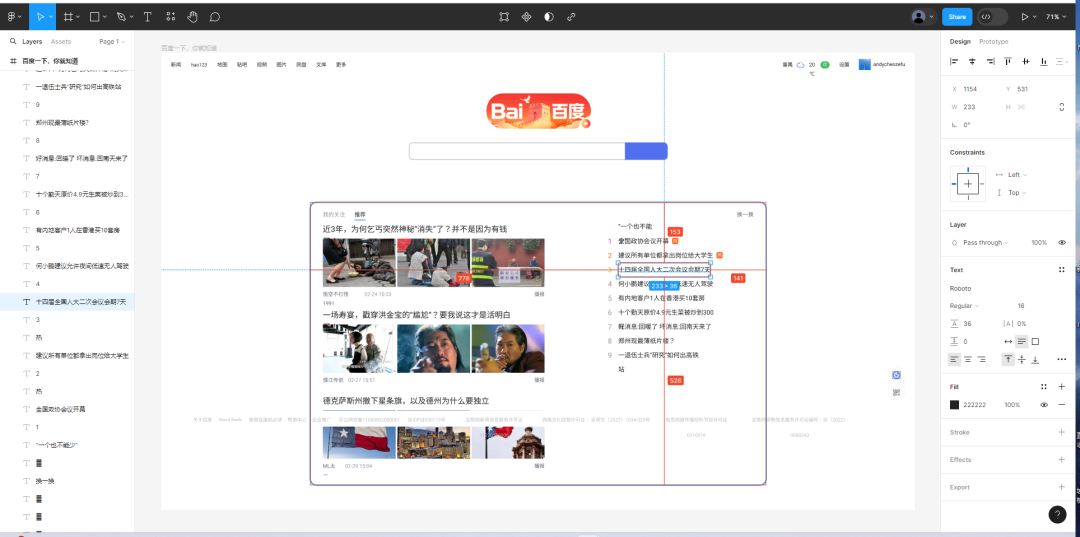
Task: Click the link chain icon in toolbar
Action: click(x=571, y=17)
